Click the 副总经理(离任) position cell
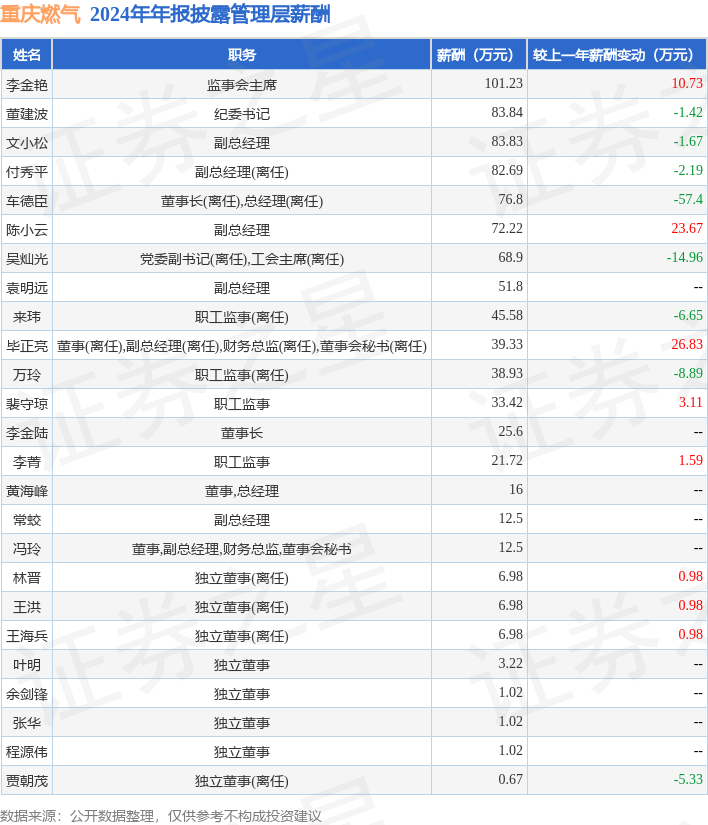708x825 pixels. (241, 172)
